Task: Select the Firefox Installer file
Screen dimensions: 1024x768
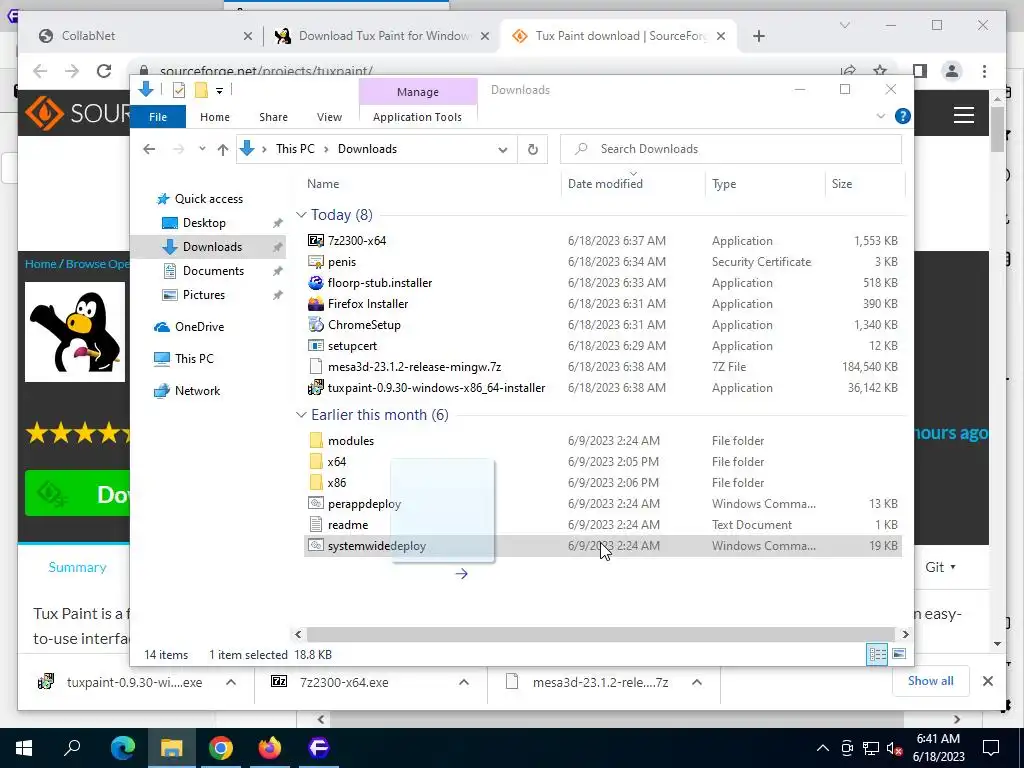Action: pyautogui.click(x=368, y=304)
